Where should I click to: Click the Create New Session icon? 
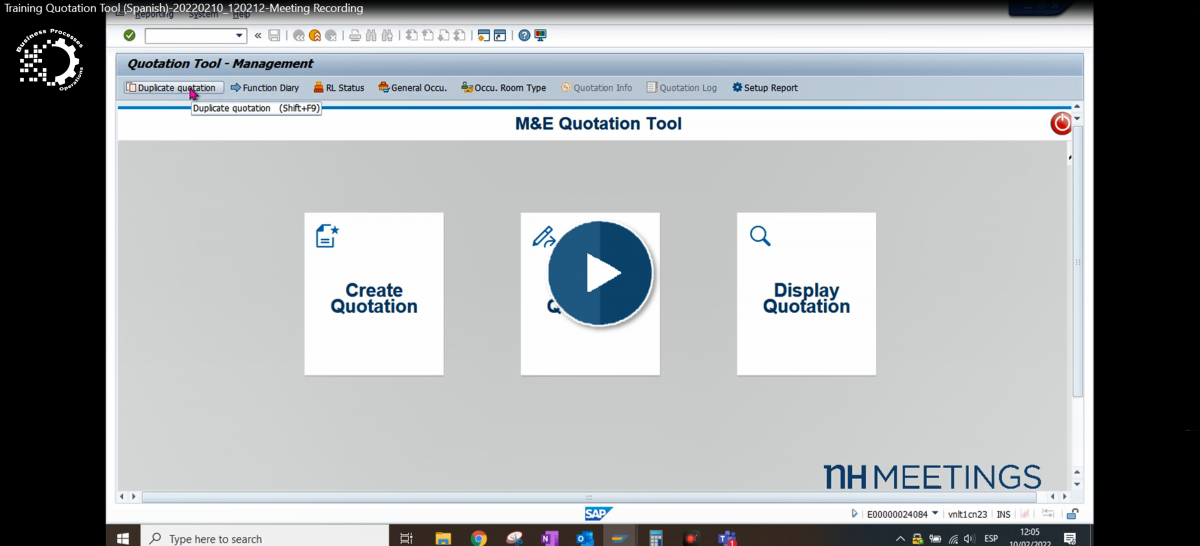(x=484, y=36)
